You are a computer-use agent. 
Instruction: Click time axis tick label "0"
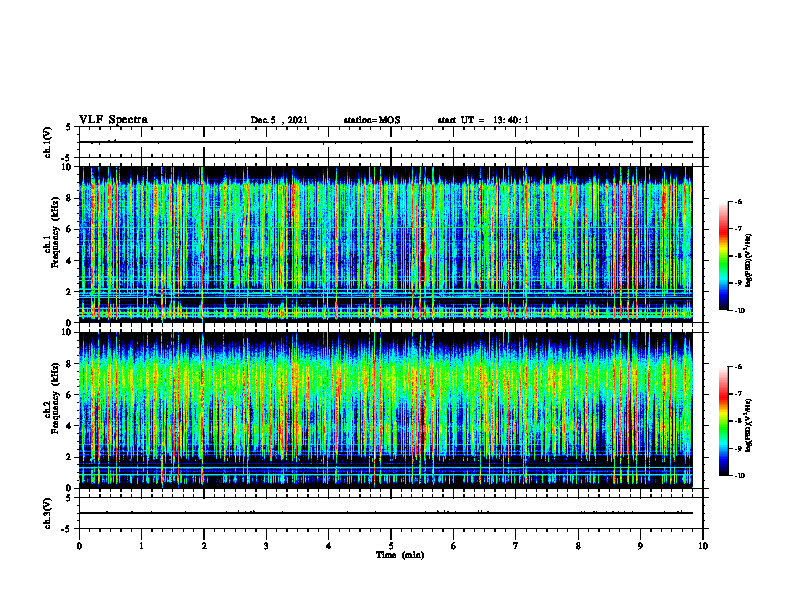[x=79, y=545]
